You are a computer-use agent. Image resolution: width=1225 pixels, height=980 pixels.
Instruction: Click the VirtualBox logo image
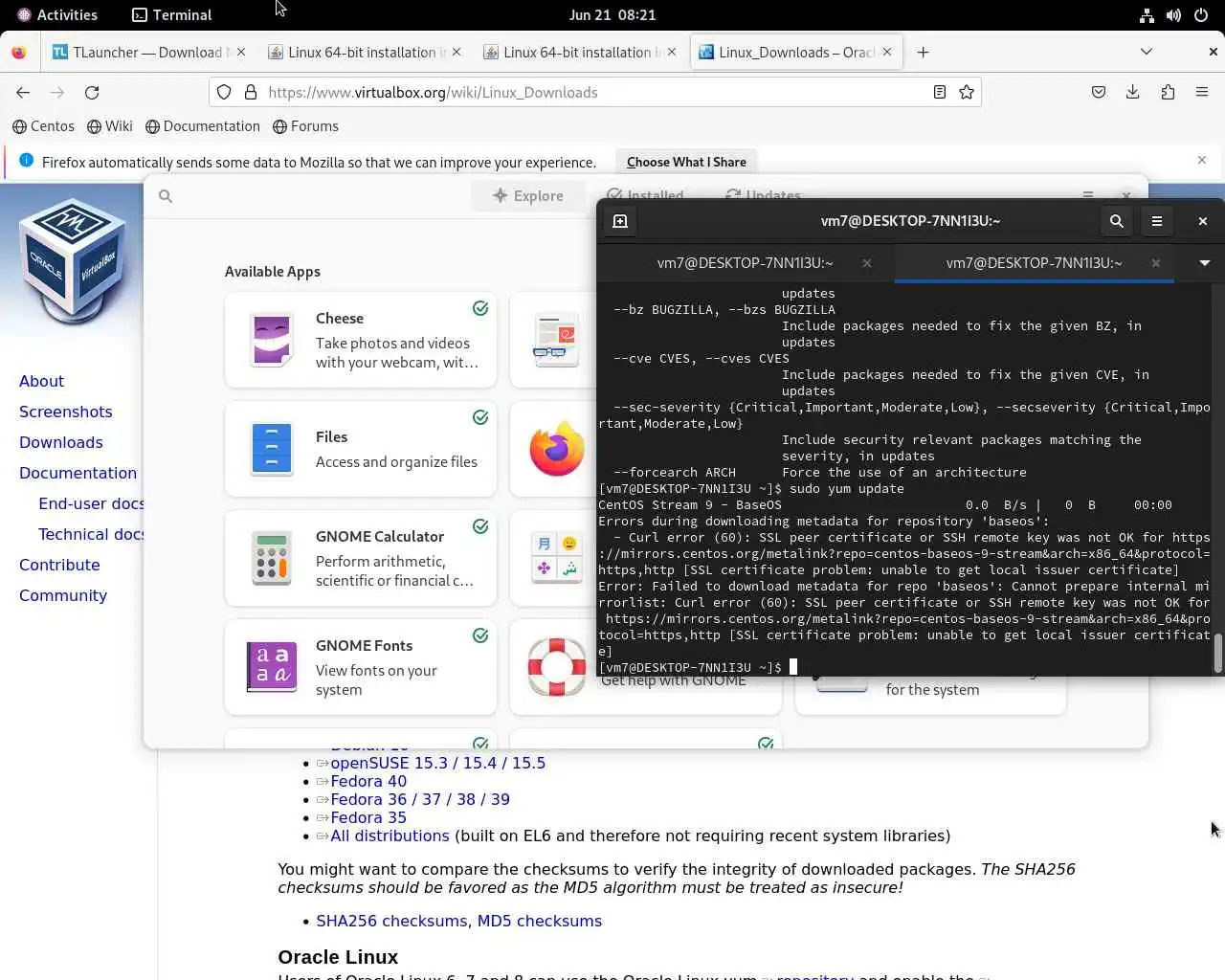click(73, 260)
